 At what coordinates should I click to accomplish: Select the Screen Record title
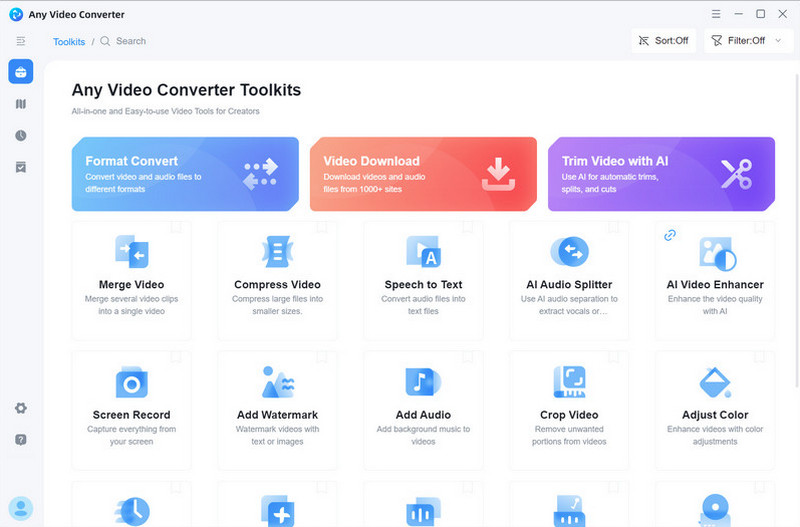pos(132,415)
